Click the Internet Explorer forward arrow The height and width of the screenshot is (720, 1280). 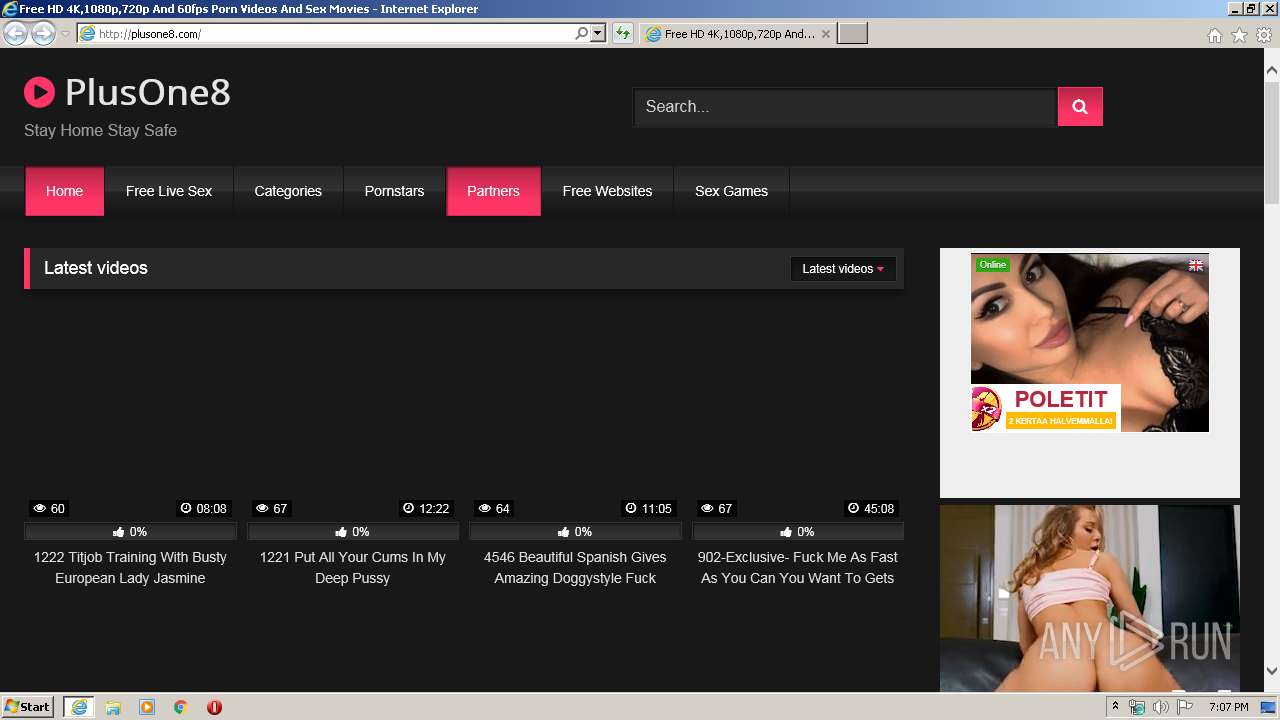(x=43, y=33)
